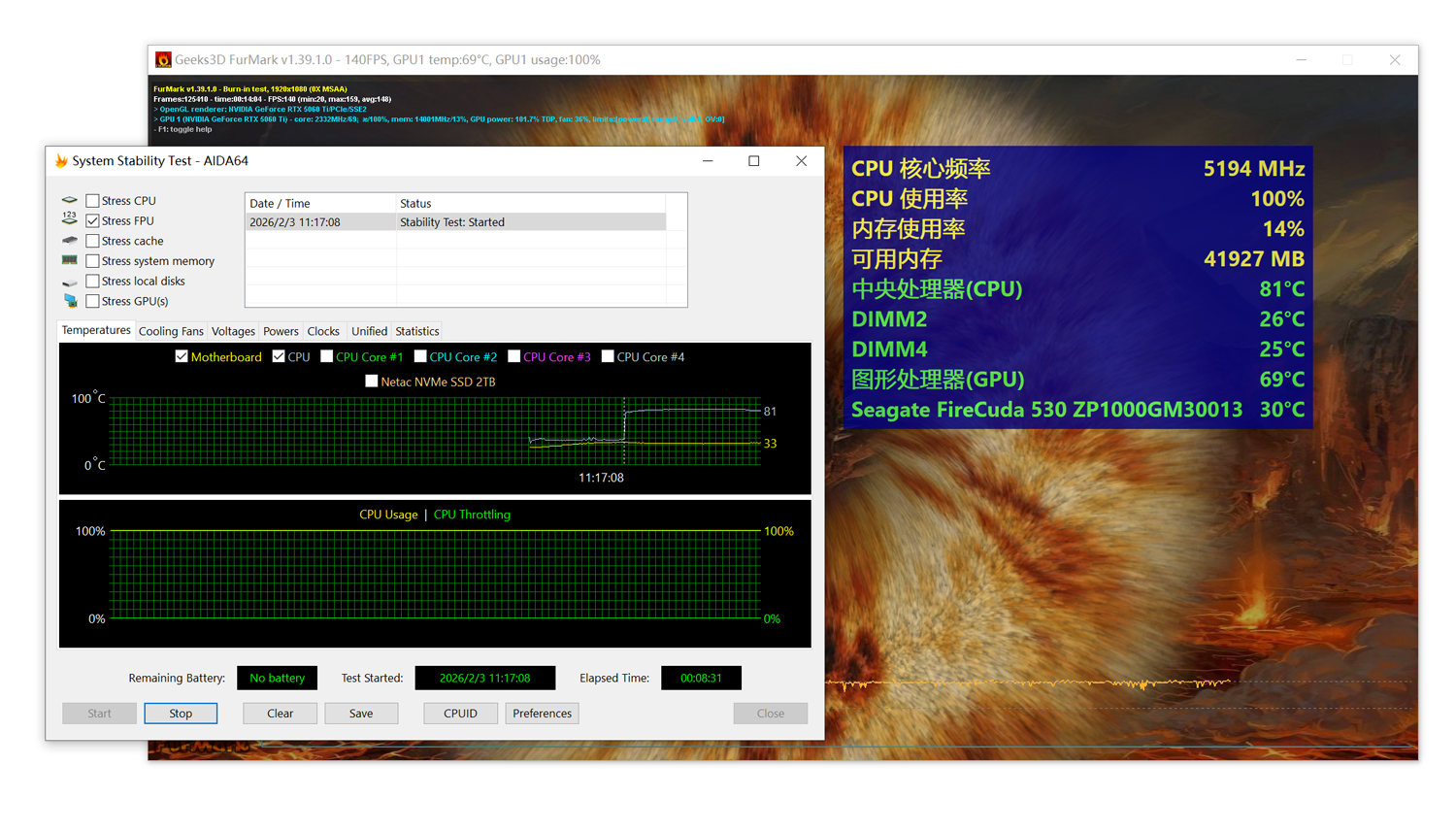Click the system memory RAM stick icon

[x=70, y=260]
